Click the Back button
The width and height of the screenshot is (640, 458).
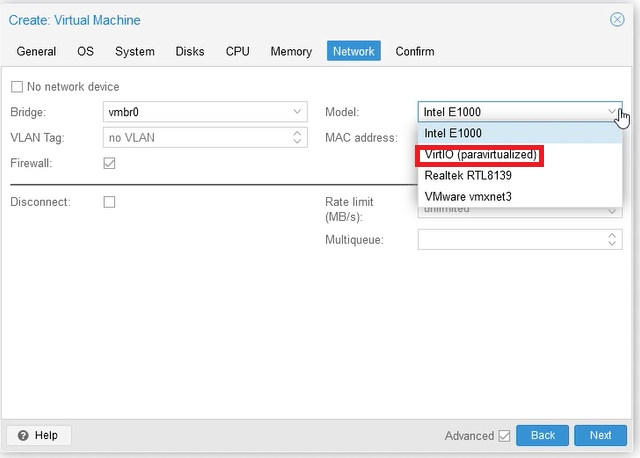543,435
